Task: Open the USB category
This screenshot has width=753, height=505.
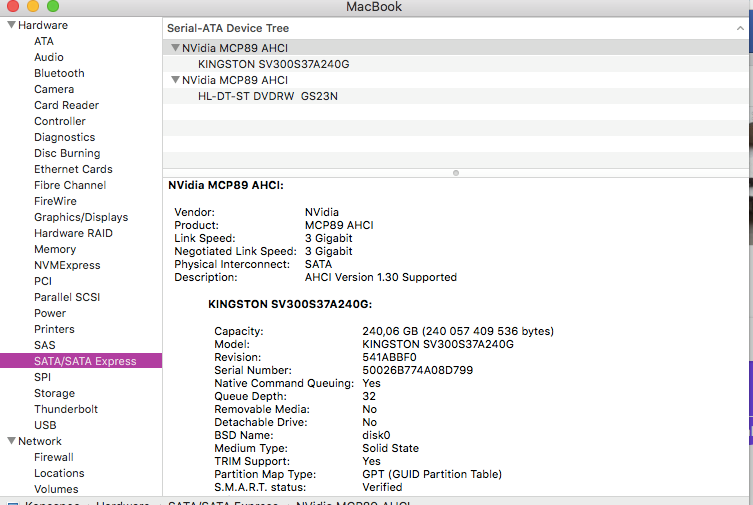Action: coord(45,425)
